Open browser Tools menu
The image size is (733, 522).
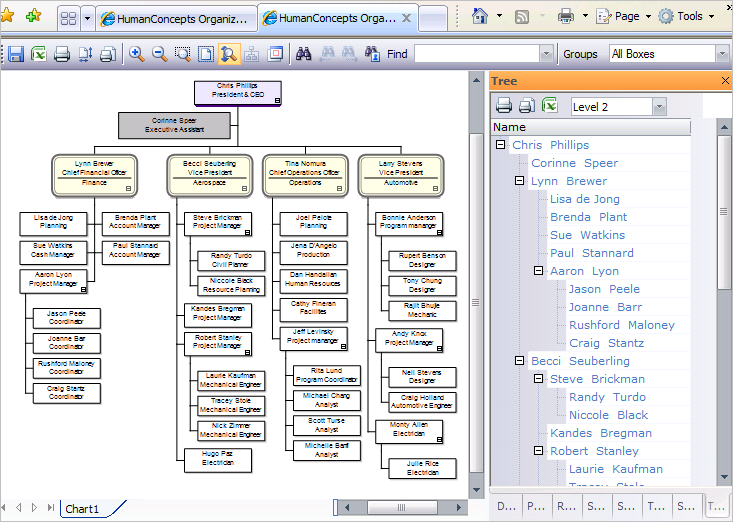686,16
